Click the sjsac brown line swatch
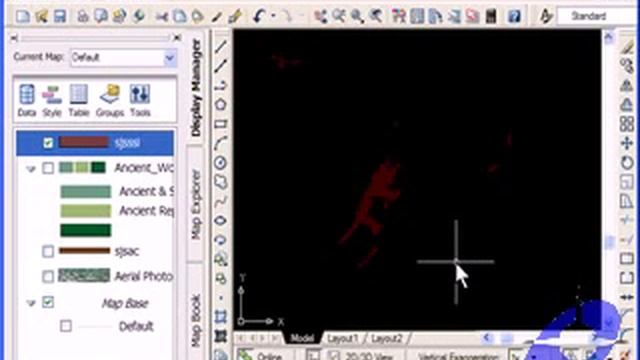Screen dimensions: 640x360 pos(84,250)
